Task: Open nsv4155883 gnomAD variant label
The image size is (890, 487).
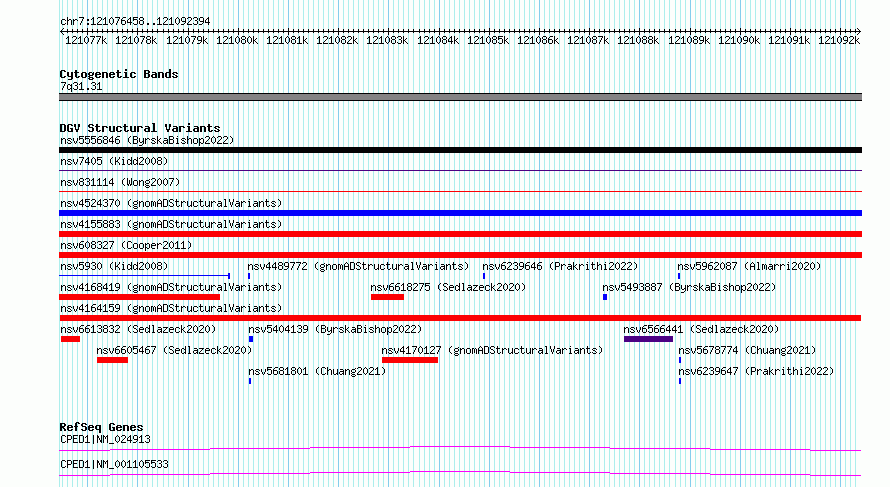Action: [171, 224]
